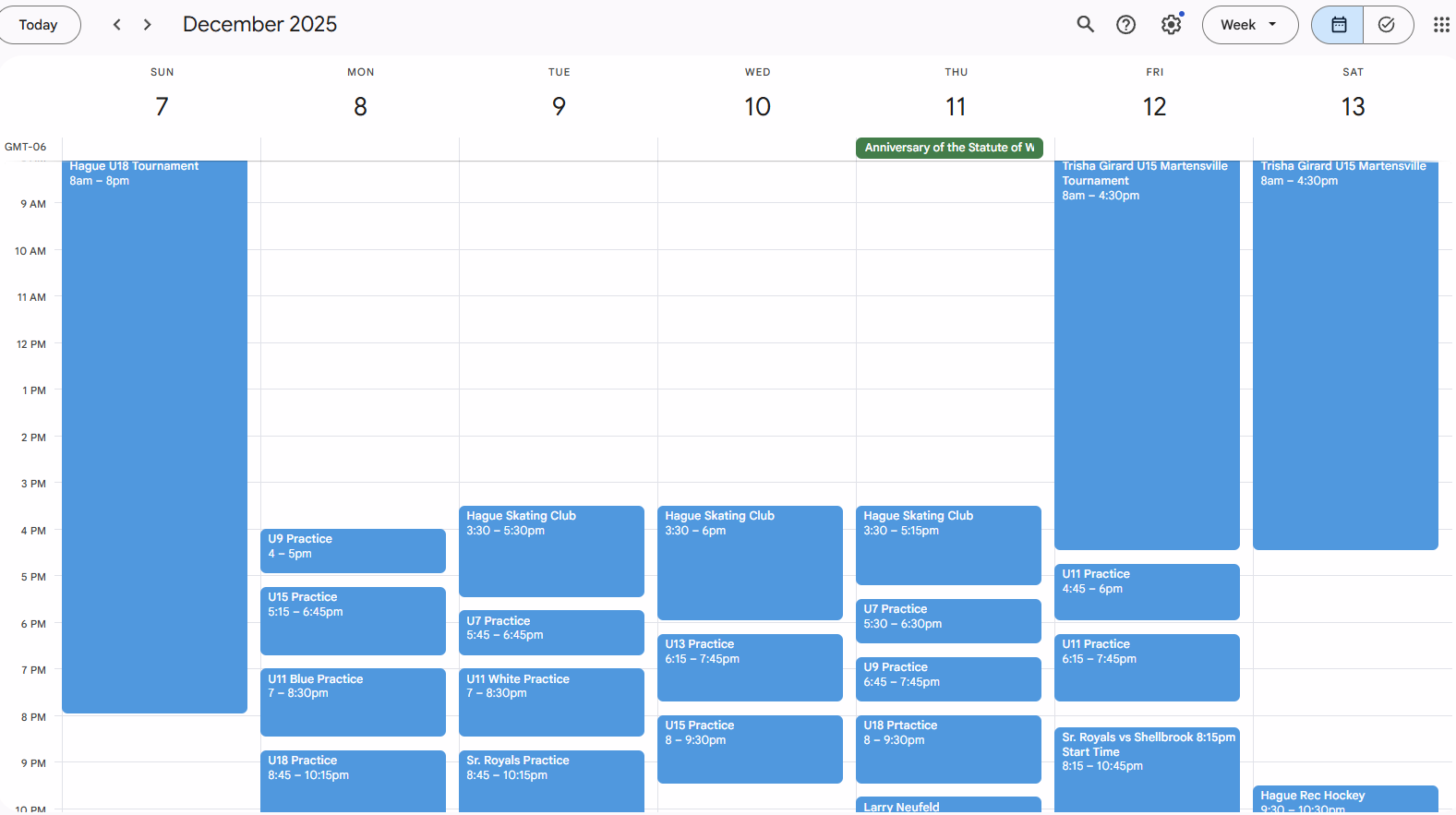This screenshot has width=1456, height=815.
Task: Go to previous week arrow
Action: (x=116, y=25)
